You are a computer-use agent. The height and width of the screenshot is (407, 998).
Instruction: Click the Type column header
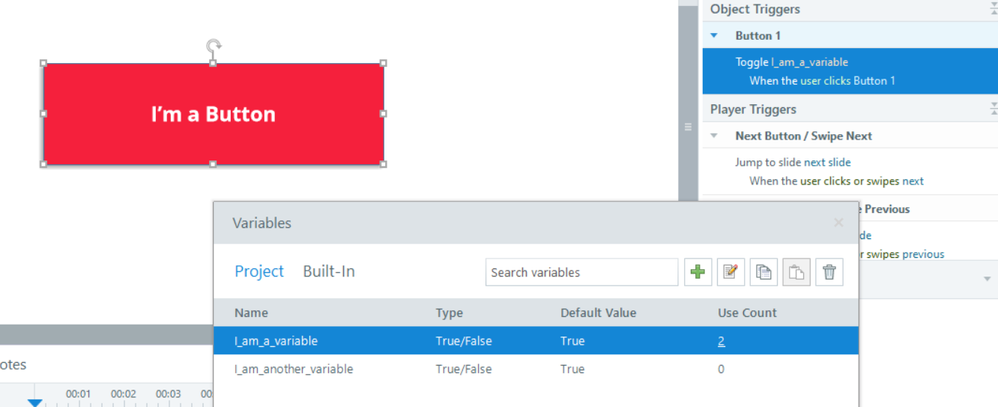(x=449, y=313)
